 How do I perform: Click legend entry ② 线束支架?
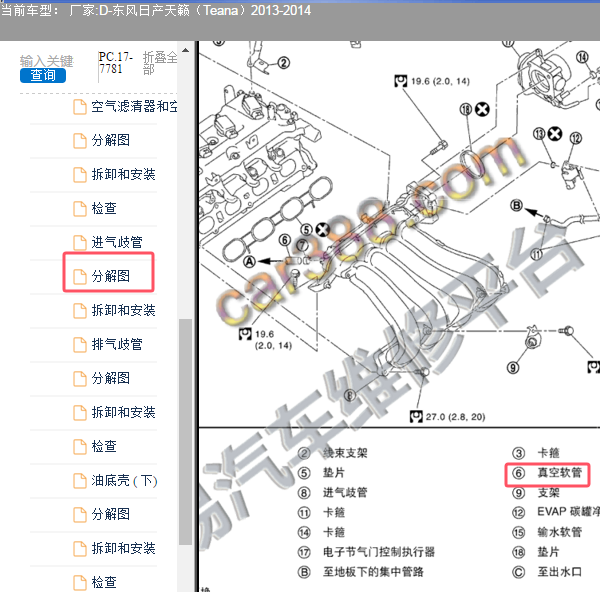click(333, 453)
